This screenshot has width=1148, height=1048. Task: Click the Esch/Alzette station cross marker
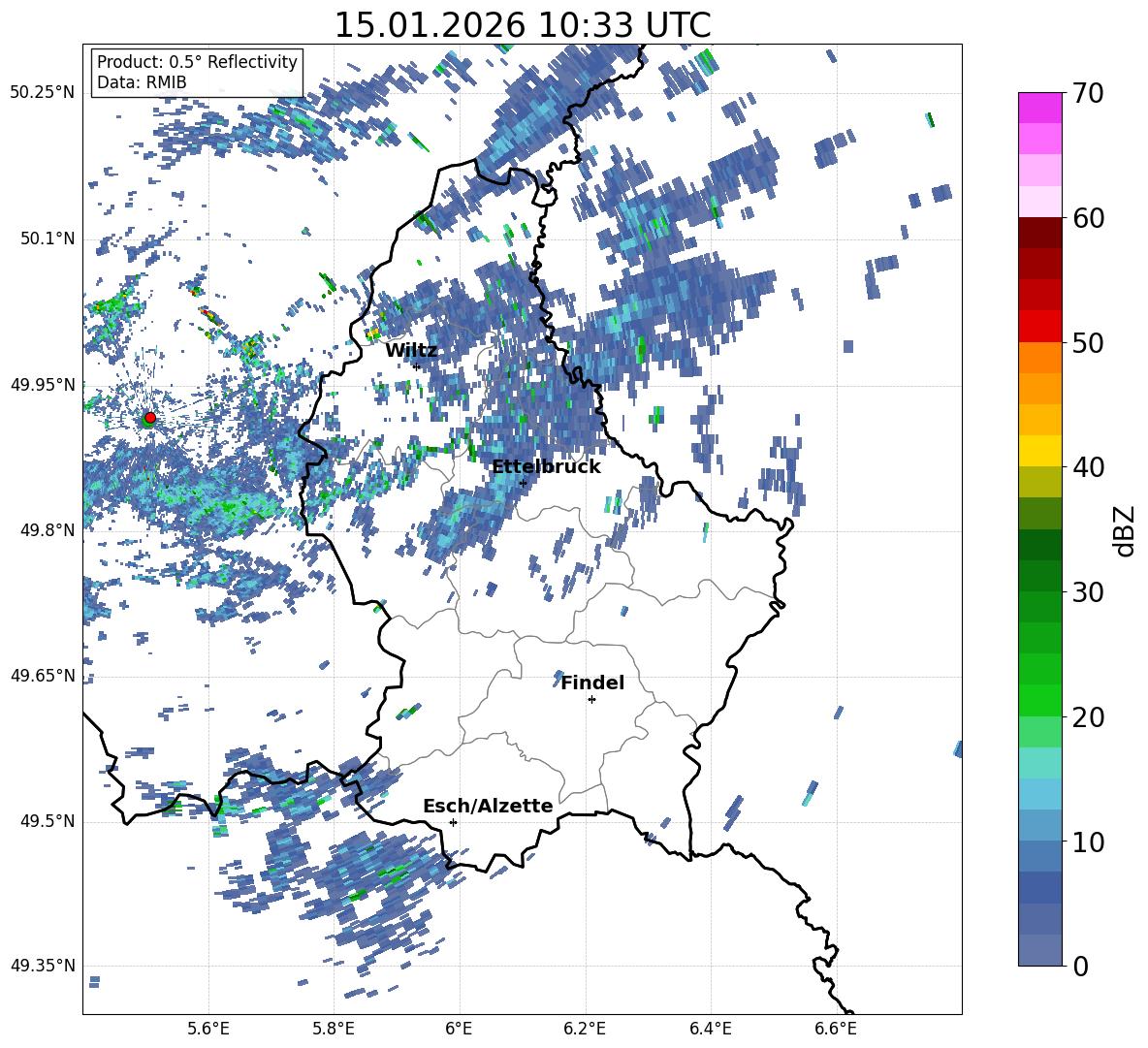click(453, 822)
